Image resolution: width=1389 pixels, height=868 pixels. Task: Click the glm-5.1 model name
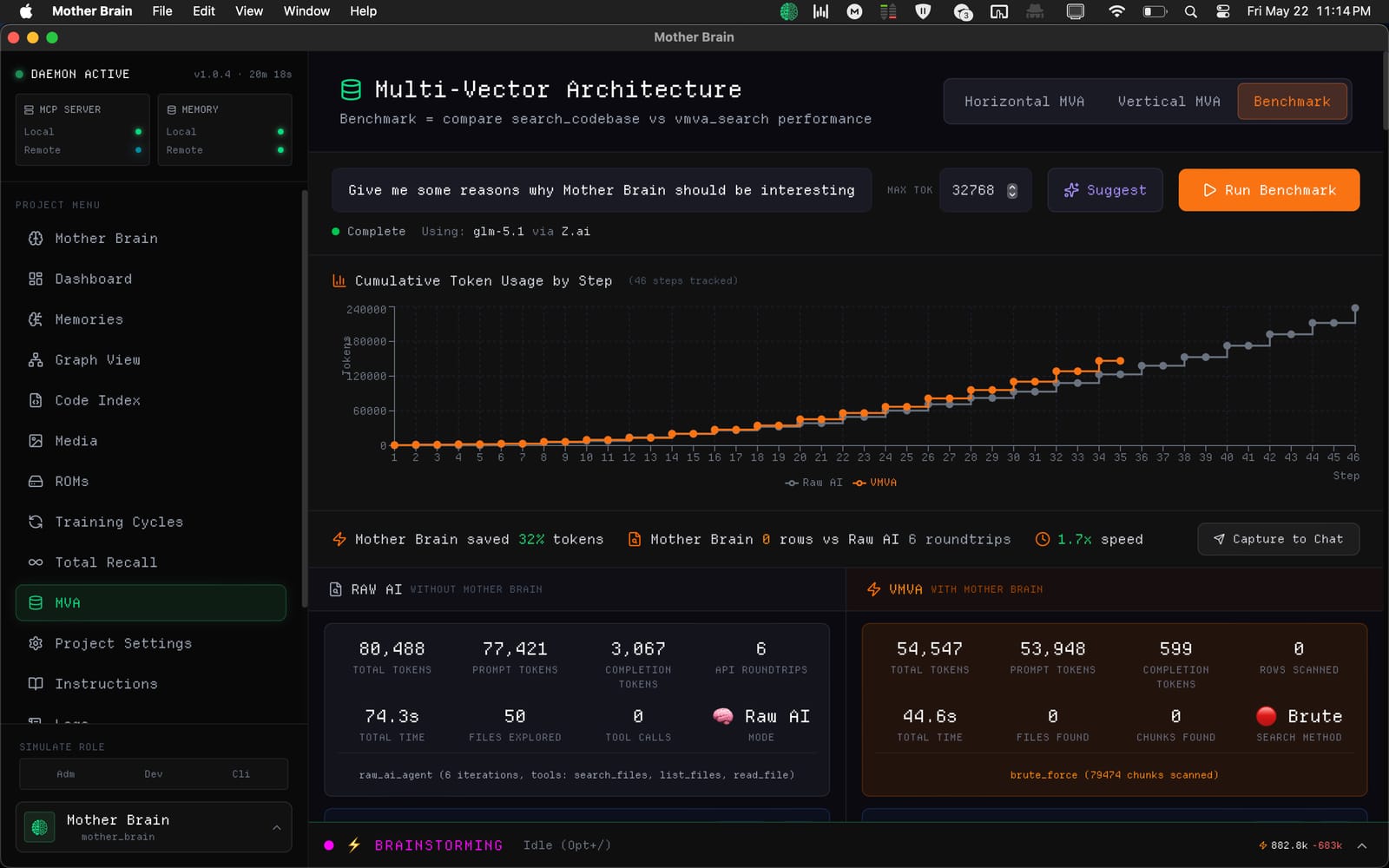point(498,232)
